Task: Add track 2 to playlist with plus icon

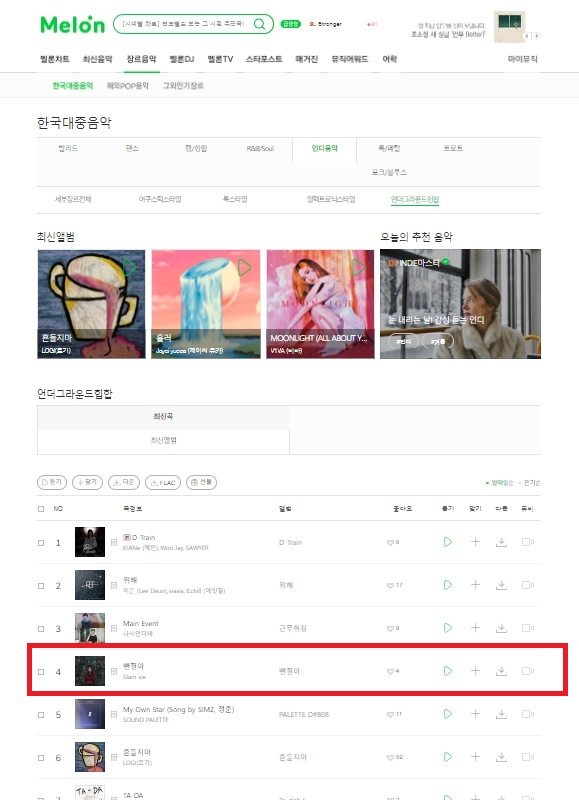Action: pyautogui.click(x=475, y=585)
